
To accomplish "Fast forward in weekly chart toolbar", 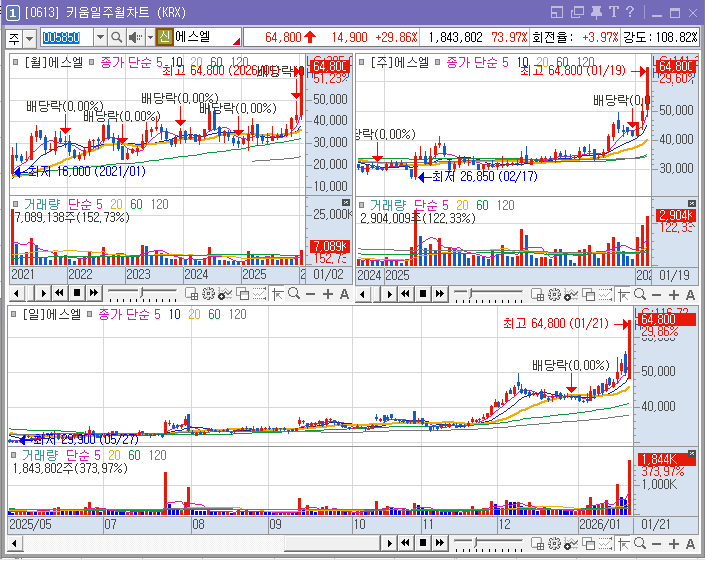I will [440, 294].
